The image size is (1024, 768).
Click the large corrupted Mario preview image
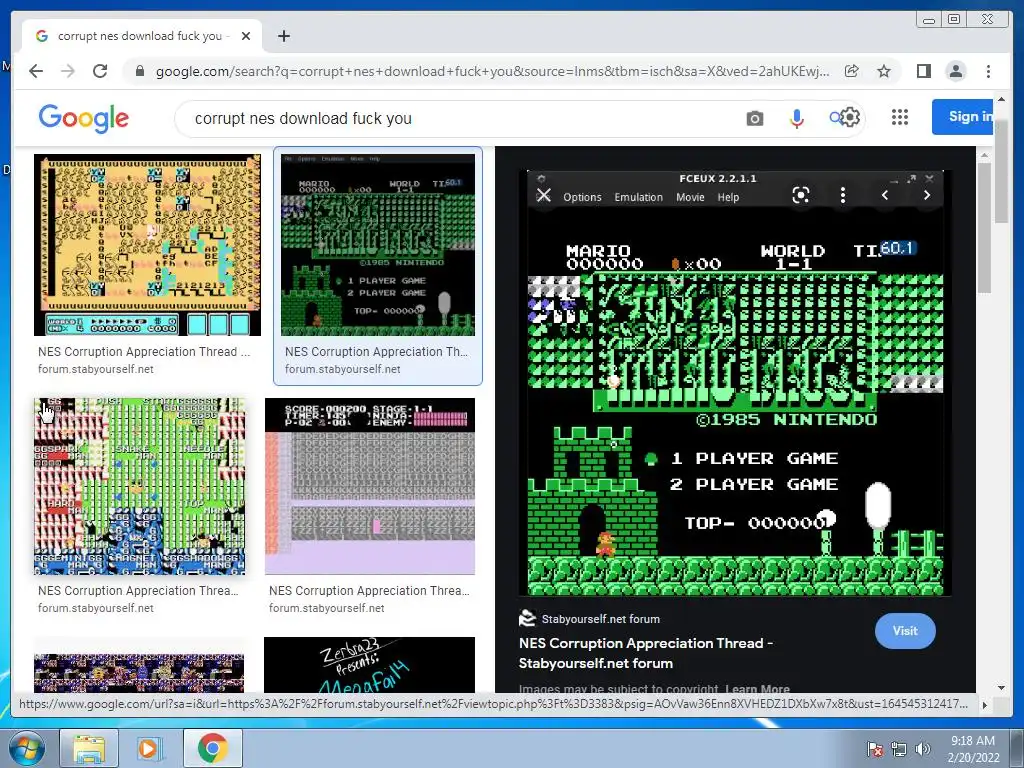[735, 383]
